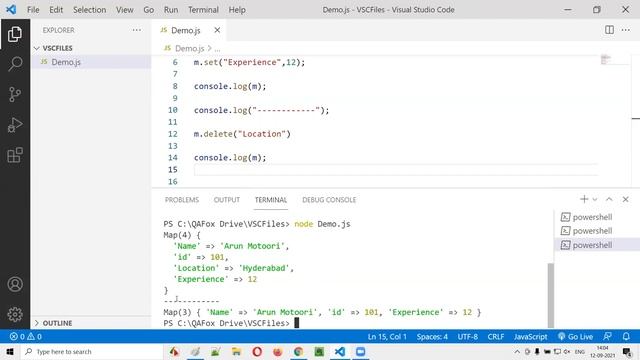640x360 pixels.
Task: Open File Explorer from the taskbar
Action: point(236,351)
